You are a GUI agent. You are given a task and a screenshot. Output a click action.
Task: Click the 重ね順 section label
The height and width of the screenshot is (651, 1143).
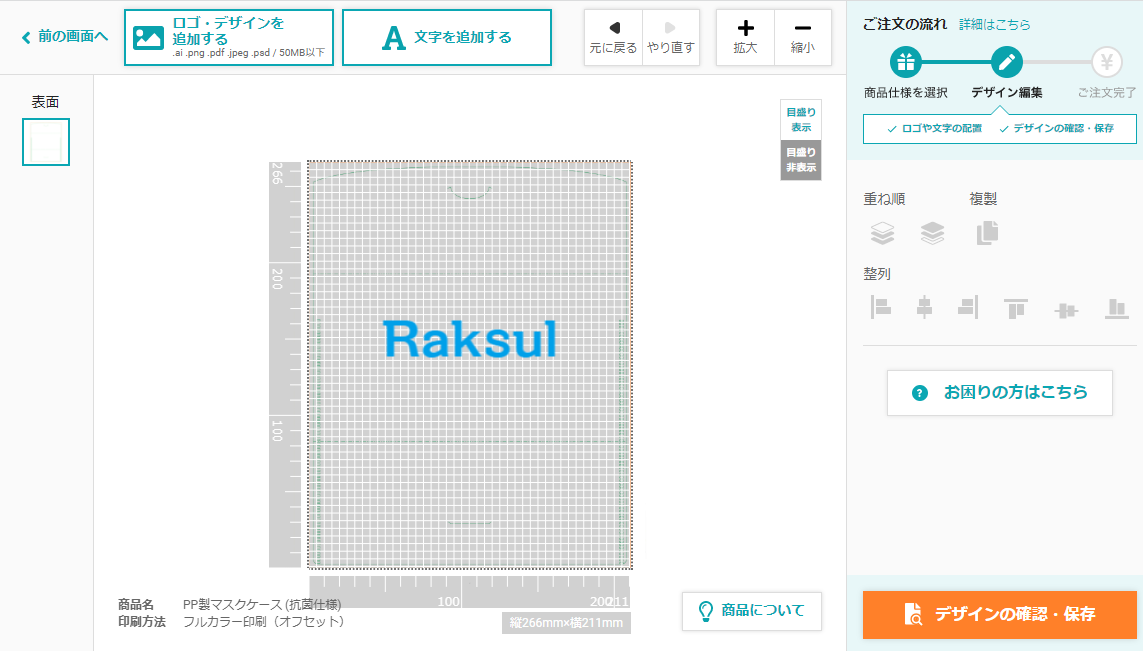point(884,199)
